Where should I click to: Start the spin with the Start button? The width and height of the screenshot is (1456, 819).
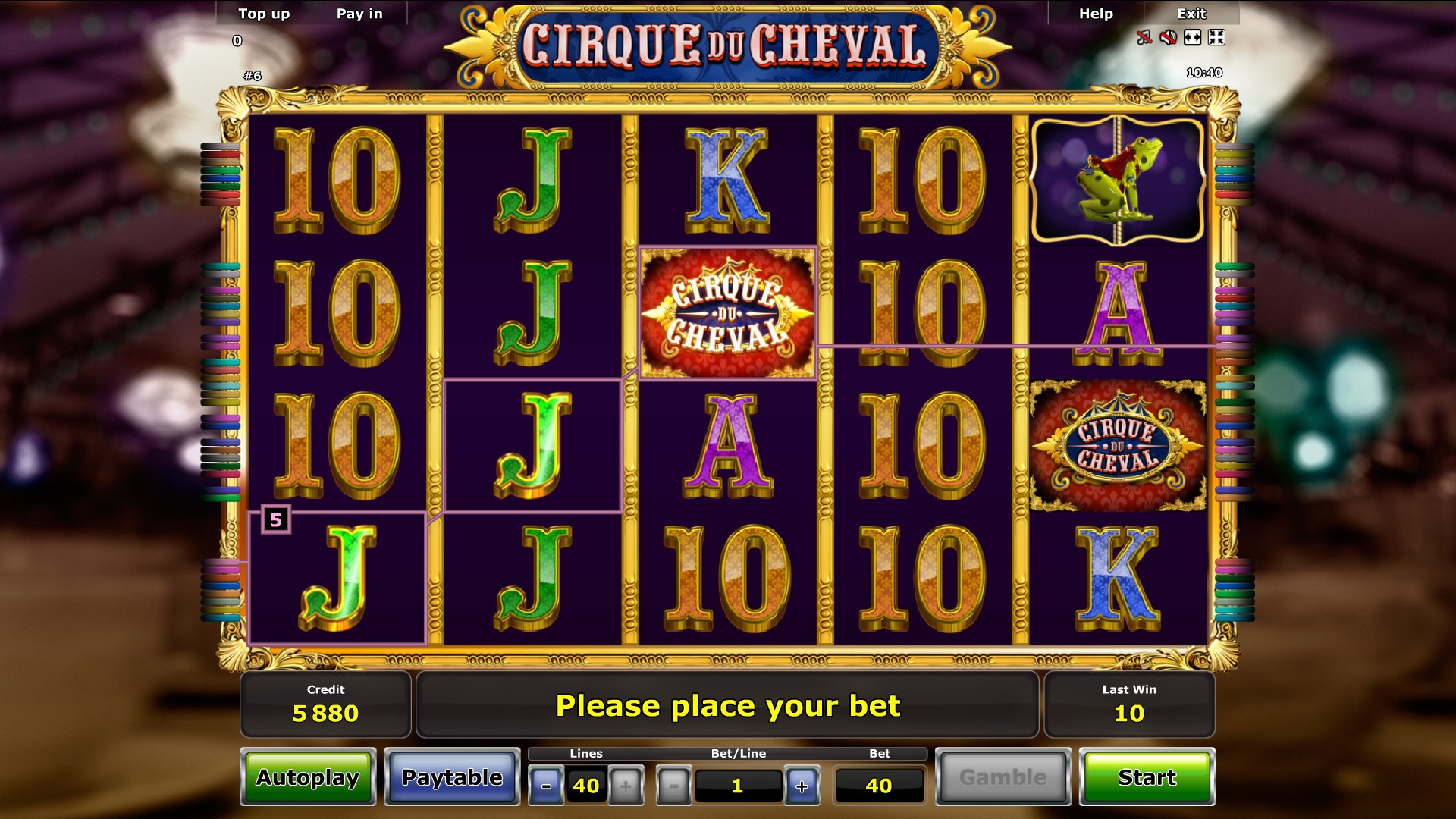click(x=1147, y=777)
